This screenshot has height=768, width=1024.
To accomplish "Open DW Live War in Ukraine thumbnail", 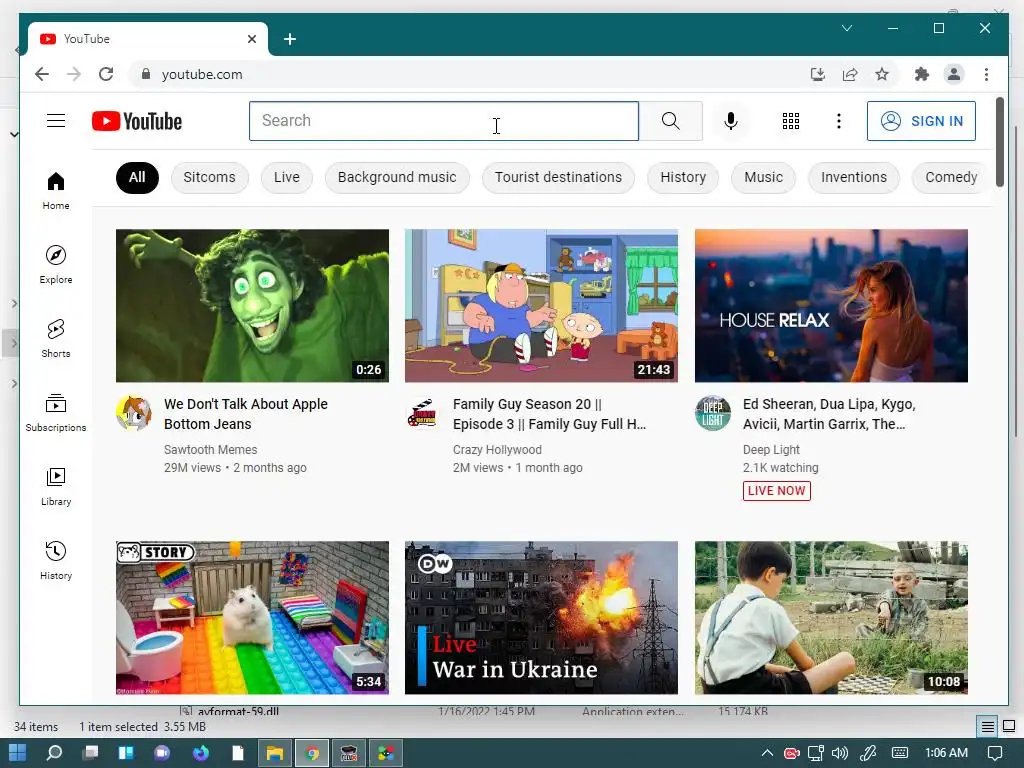I will point(541,618).
